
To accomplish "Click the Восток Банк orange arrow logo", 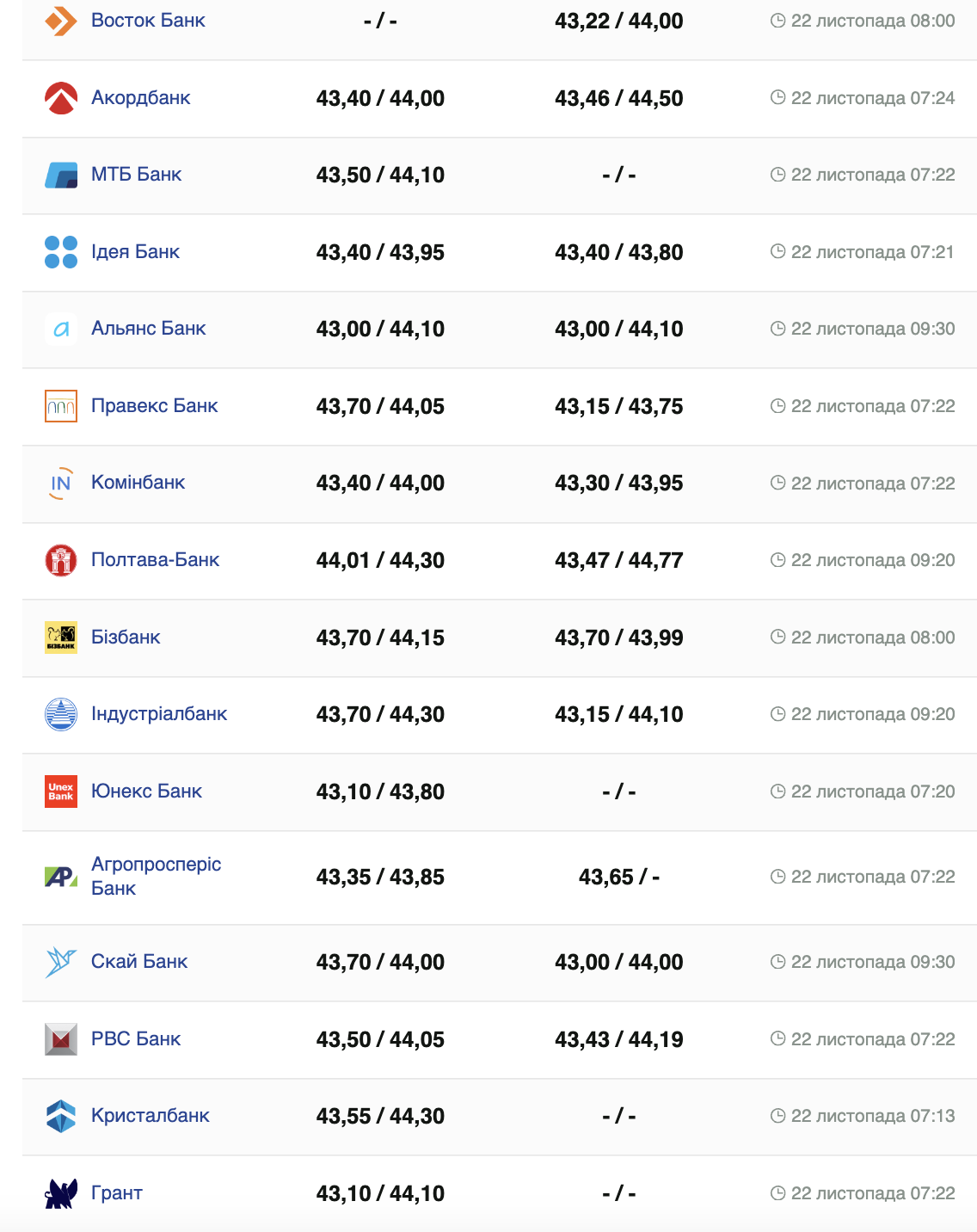I will (x=60, y=21).
